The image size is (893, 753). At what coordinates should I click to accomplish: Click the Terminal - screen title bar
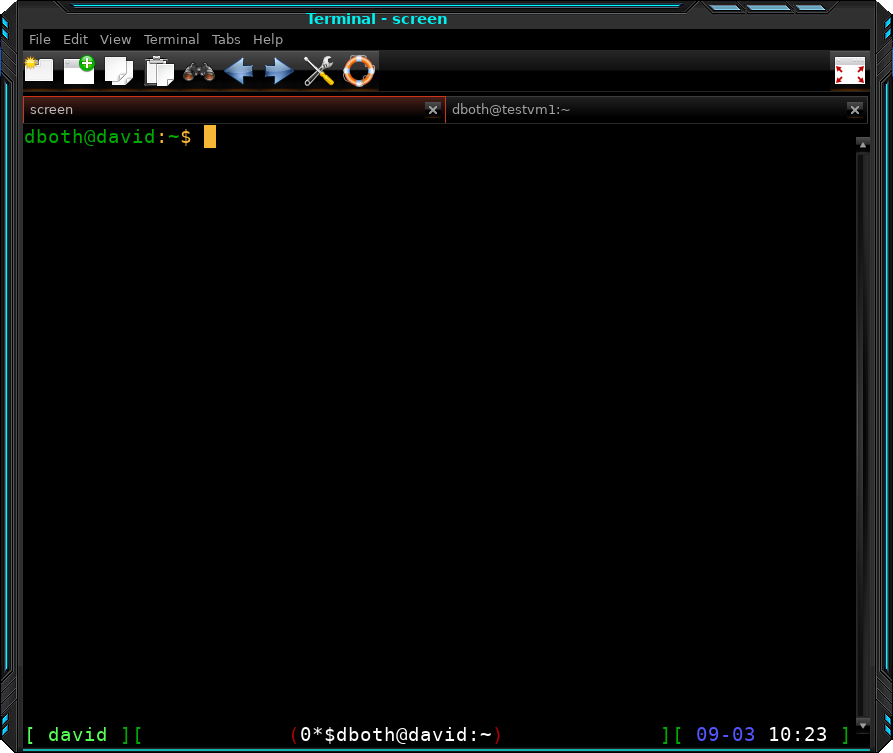tap(377, 19)
